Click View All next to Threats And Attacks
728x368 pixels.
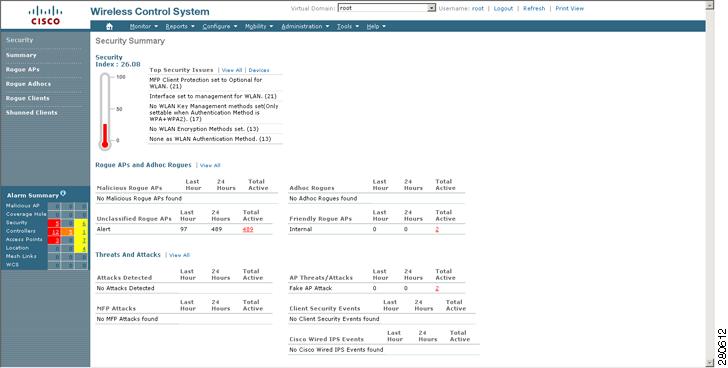pos(179,255)
